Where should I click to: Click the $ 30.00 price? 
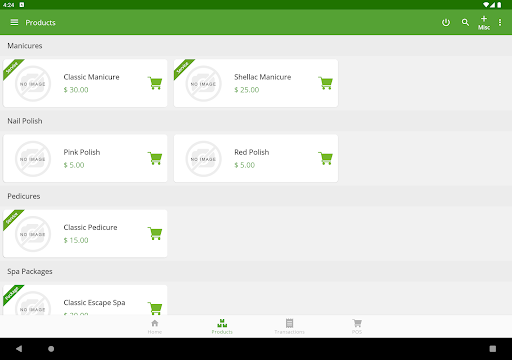[x=76, y=90]
